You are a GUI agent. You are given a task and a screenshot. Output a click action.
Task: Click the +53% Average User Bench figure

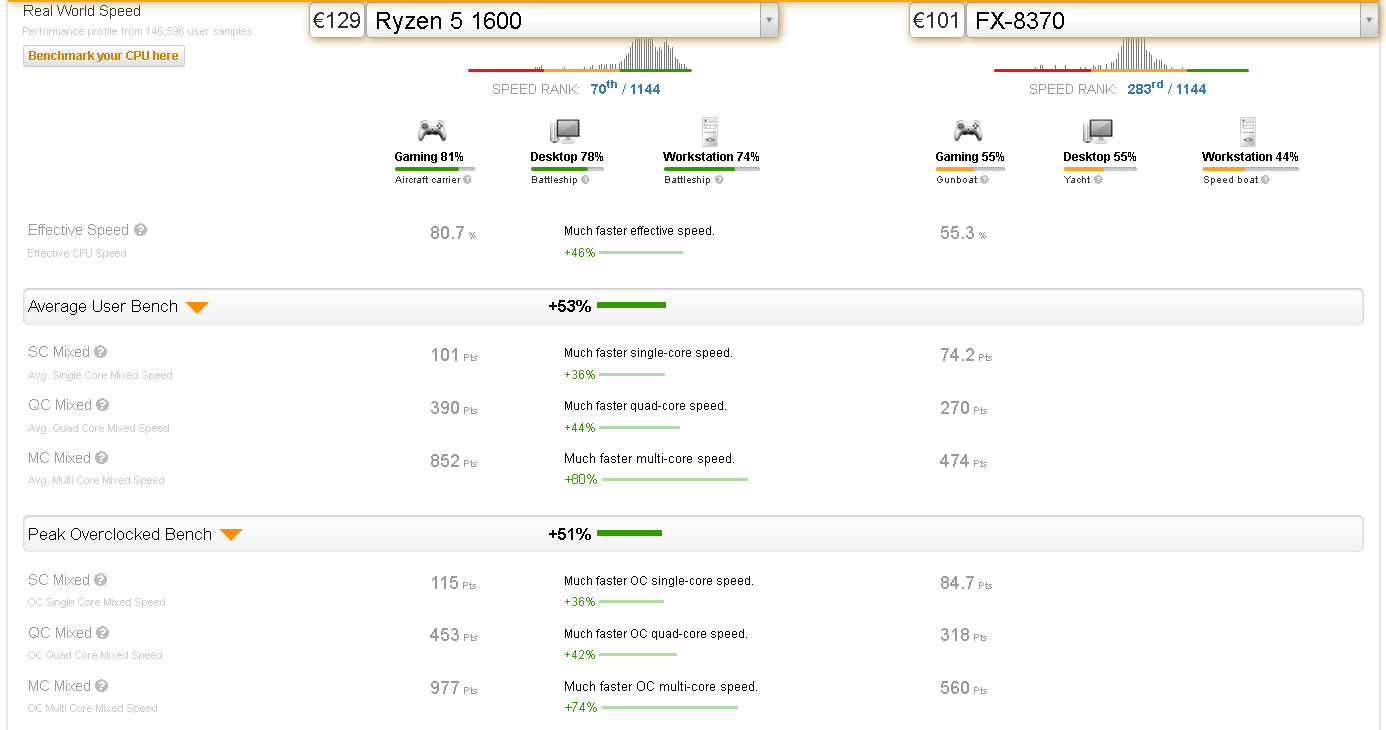coord(570,307)
